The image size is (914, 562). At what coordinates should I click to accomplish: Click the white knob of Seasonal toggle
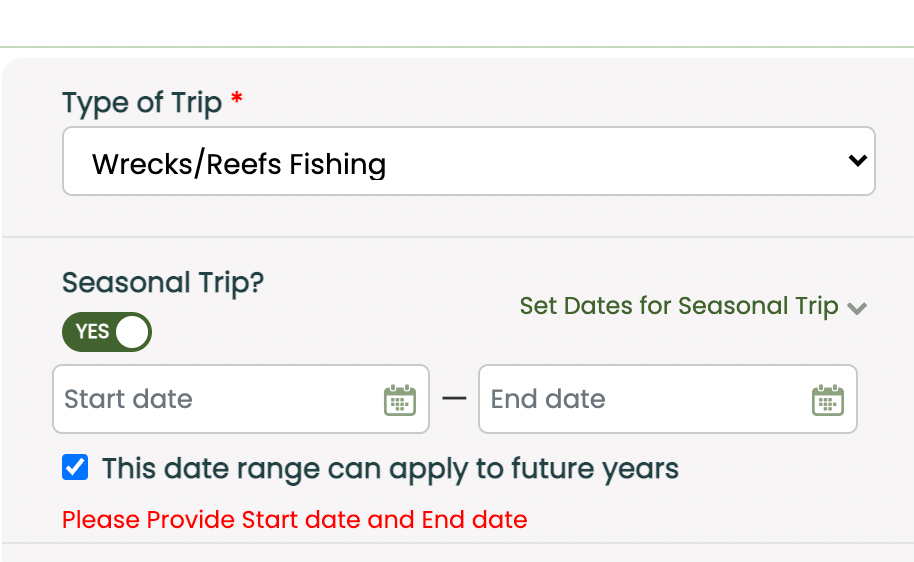[x=131, y=332]
